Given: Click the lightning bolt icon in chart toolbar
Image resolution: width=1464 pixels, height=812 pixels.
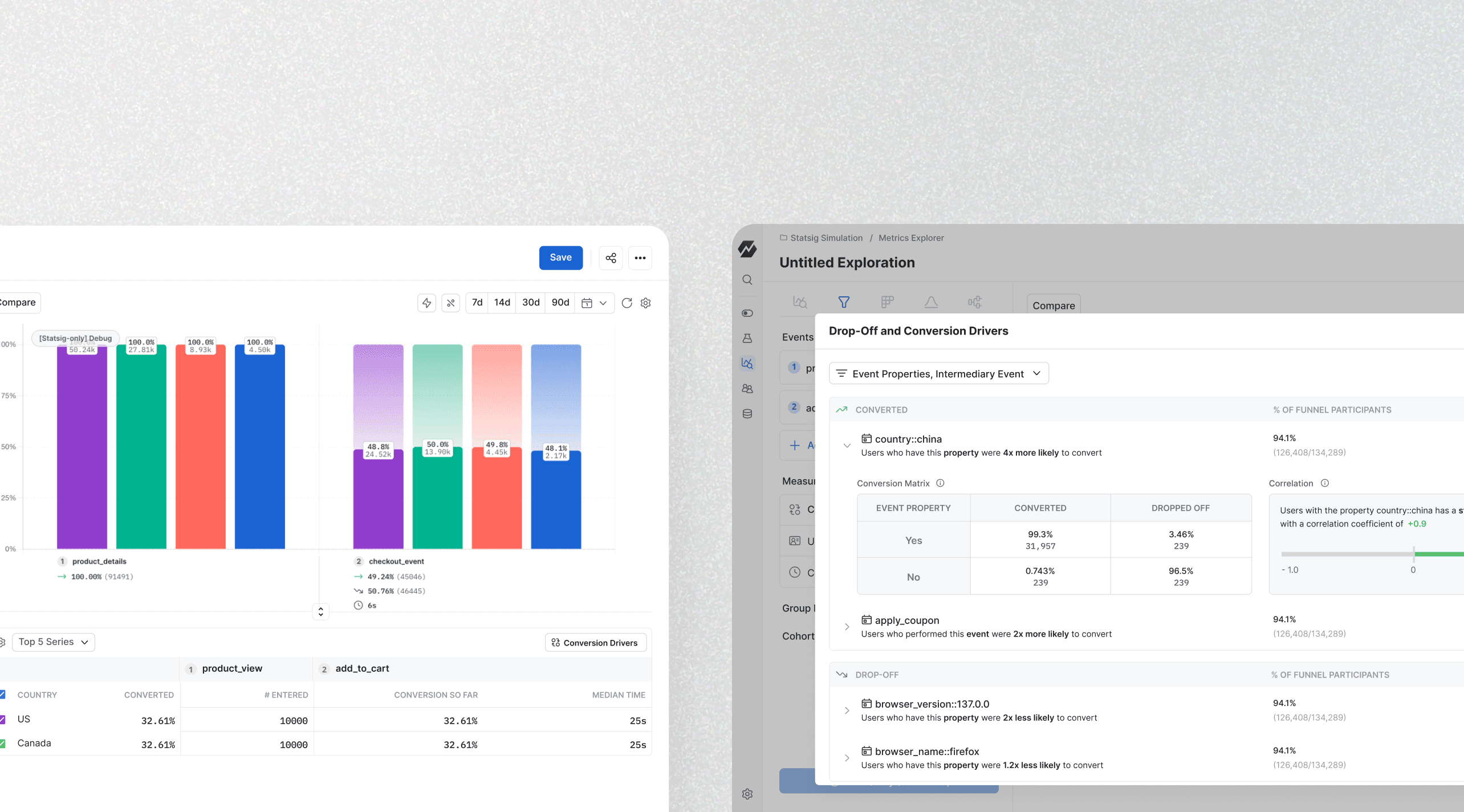Looking at the screenshot, I should [426, 303].
